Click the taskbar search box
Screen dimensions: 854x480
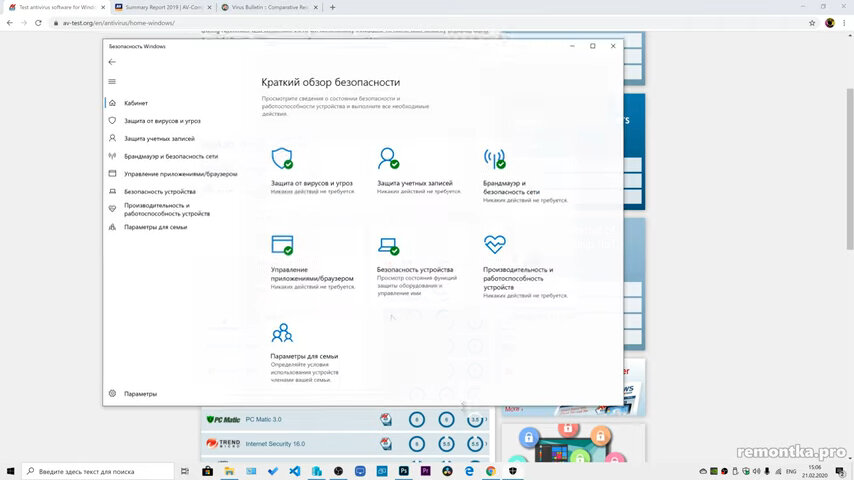[x=98, y=471]
